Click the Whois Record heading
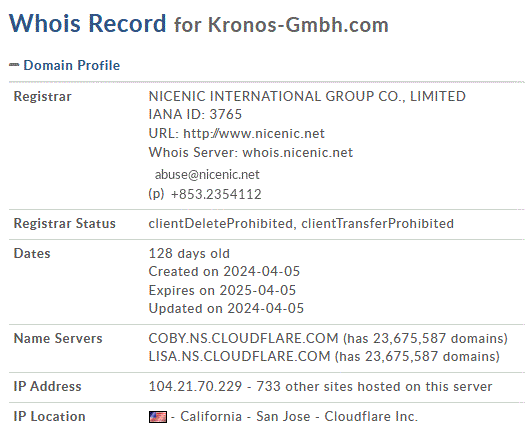 click(x=88, y=23)
